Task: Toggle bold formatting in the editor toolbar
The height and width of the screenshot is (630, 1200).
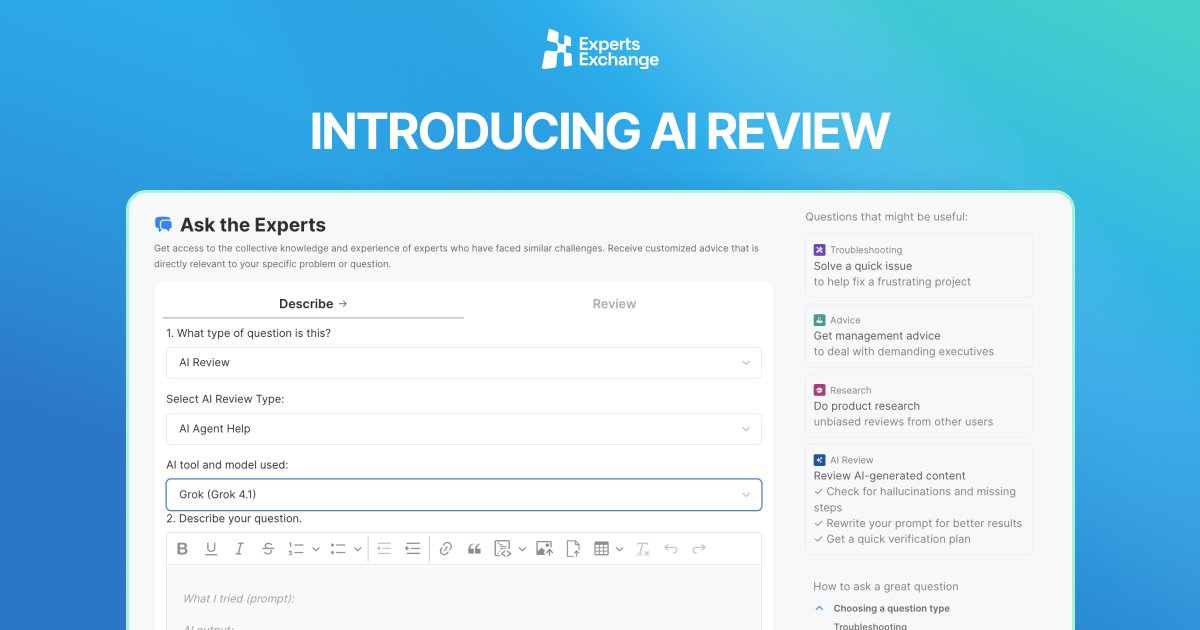Action: (182, 548)
